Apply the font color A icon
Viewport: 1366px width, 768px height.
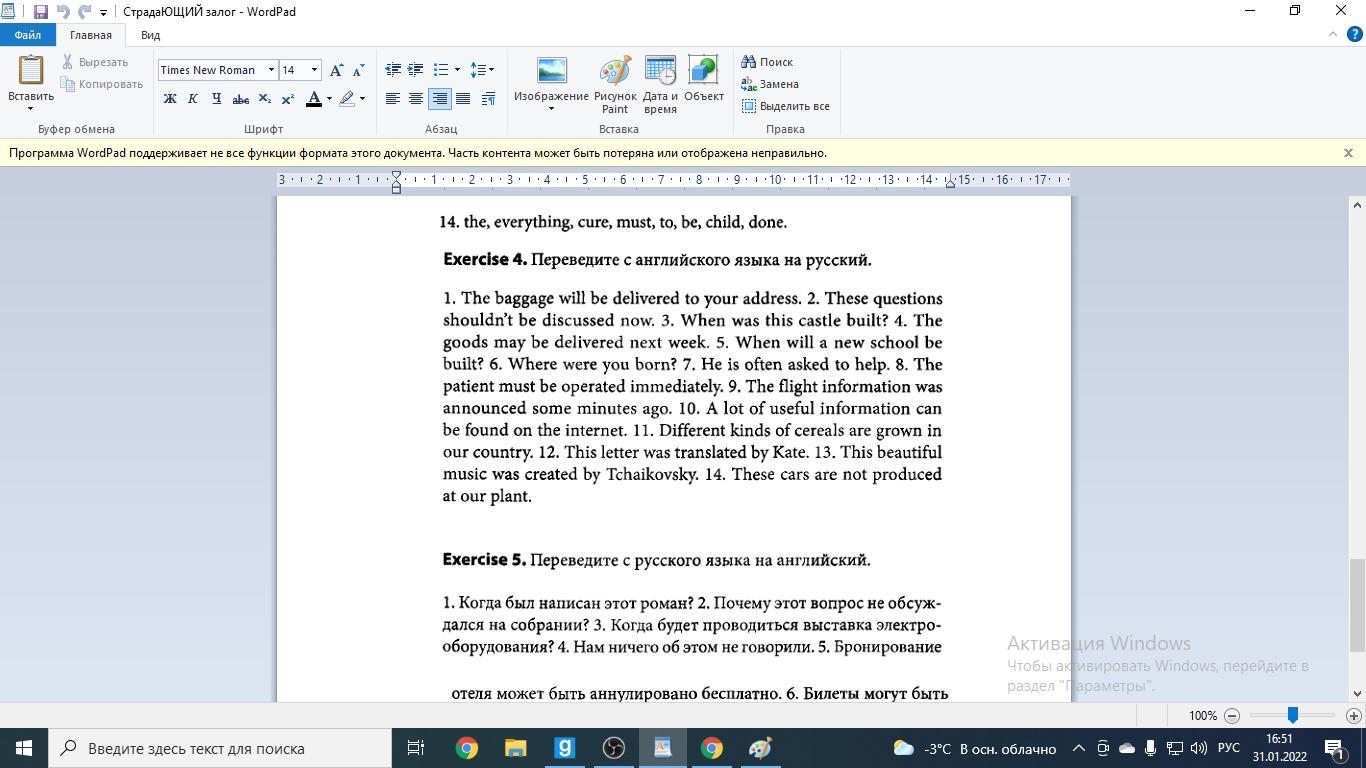(314, 99)
